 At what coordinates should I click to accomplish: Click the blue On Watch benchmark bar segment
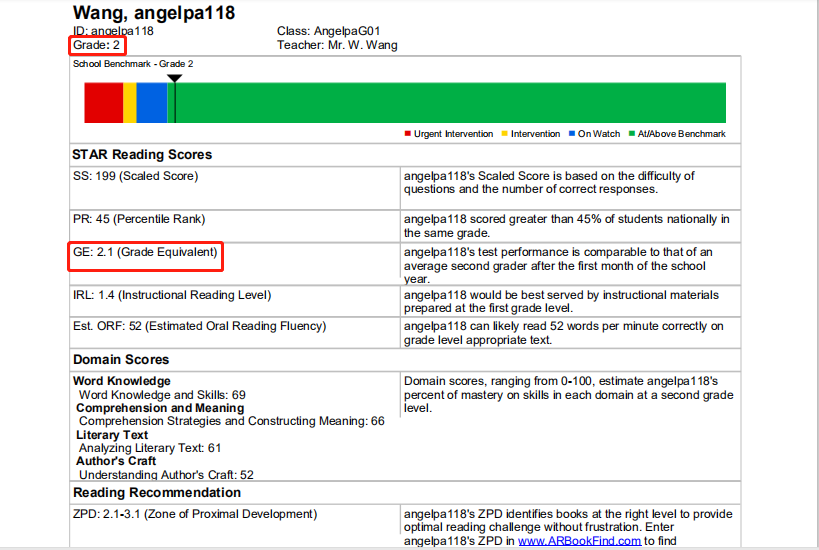[x=151, y=103]
